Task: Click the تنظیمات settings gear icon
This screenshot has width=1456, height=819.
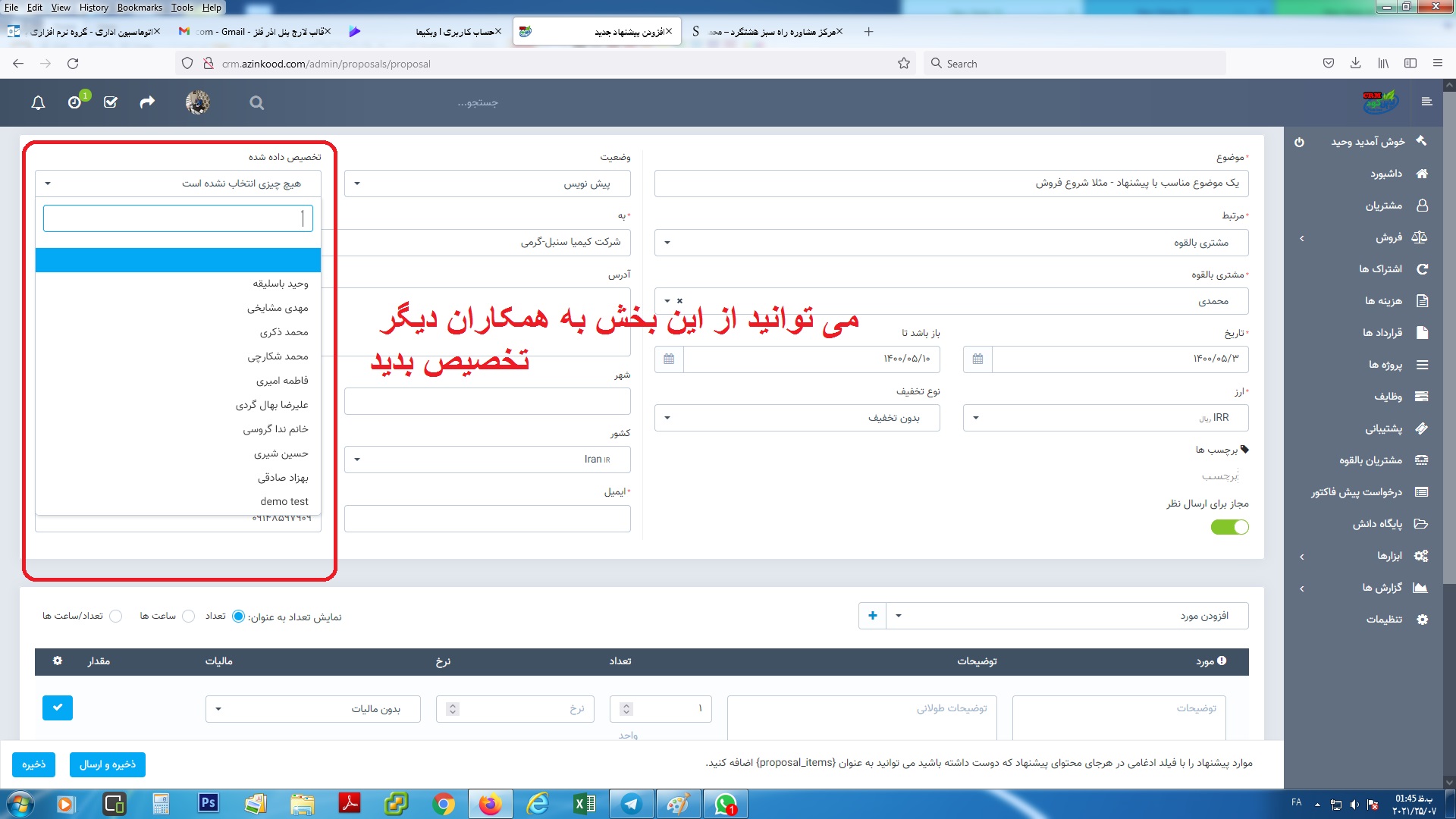Action: point(1423,620)
